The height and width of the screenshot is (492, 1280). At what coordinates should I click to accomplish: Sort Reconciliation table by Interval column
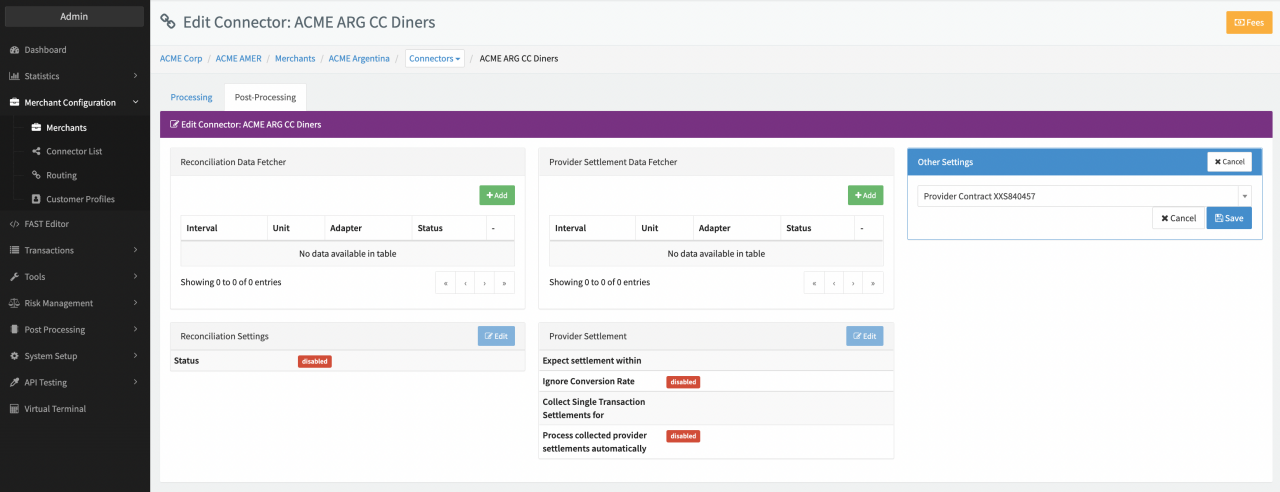(223, 228)
